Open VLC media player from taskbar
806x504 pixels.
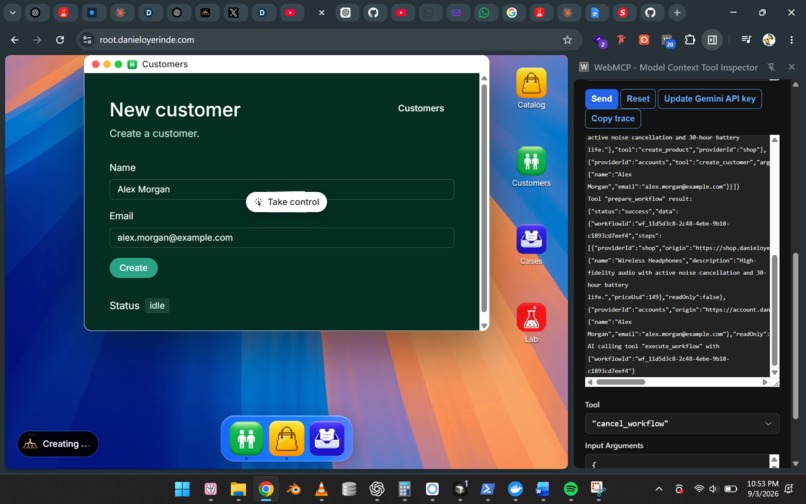(321, 489)
